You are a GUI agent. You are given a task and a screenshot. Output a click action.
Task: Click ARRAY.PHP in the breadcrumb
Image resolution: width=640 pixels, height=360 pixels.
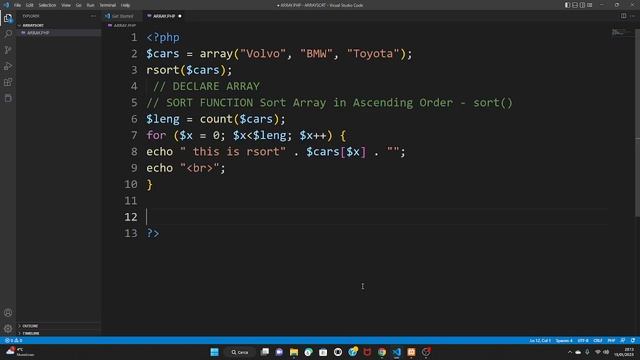tap(124, 25)
